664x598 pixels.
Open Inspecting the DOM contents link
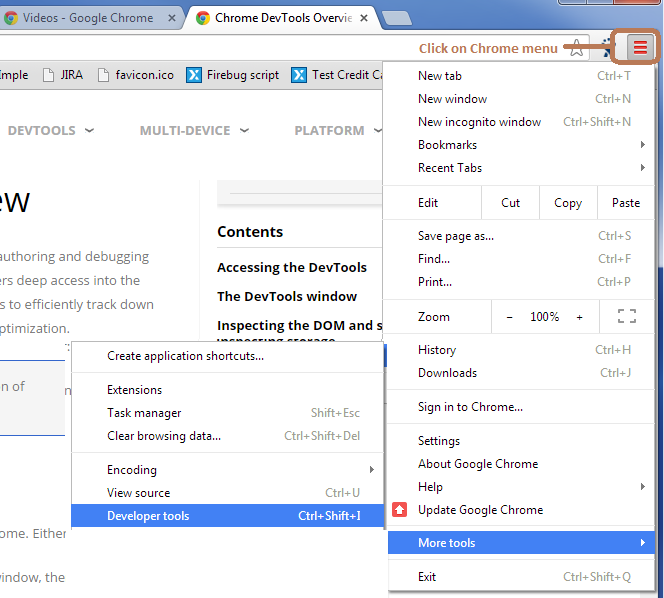tap(300, 325)
